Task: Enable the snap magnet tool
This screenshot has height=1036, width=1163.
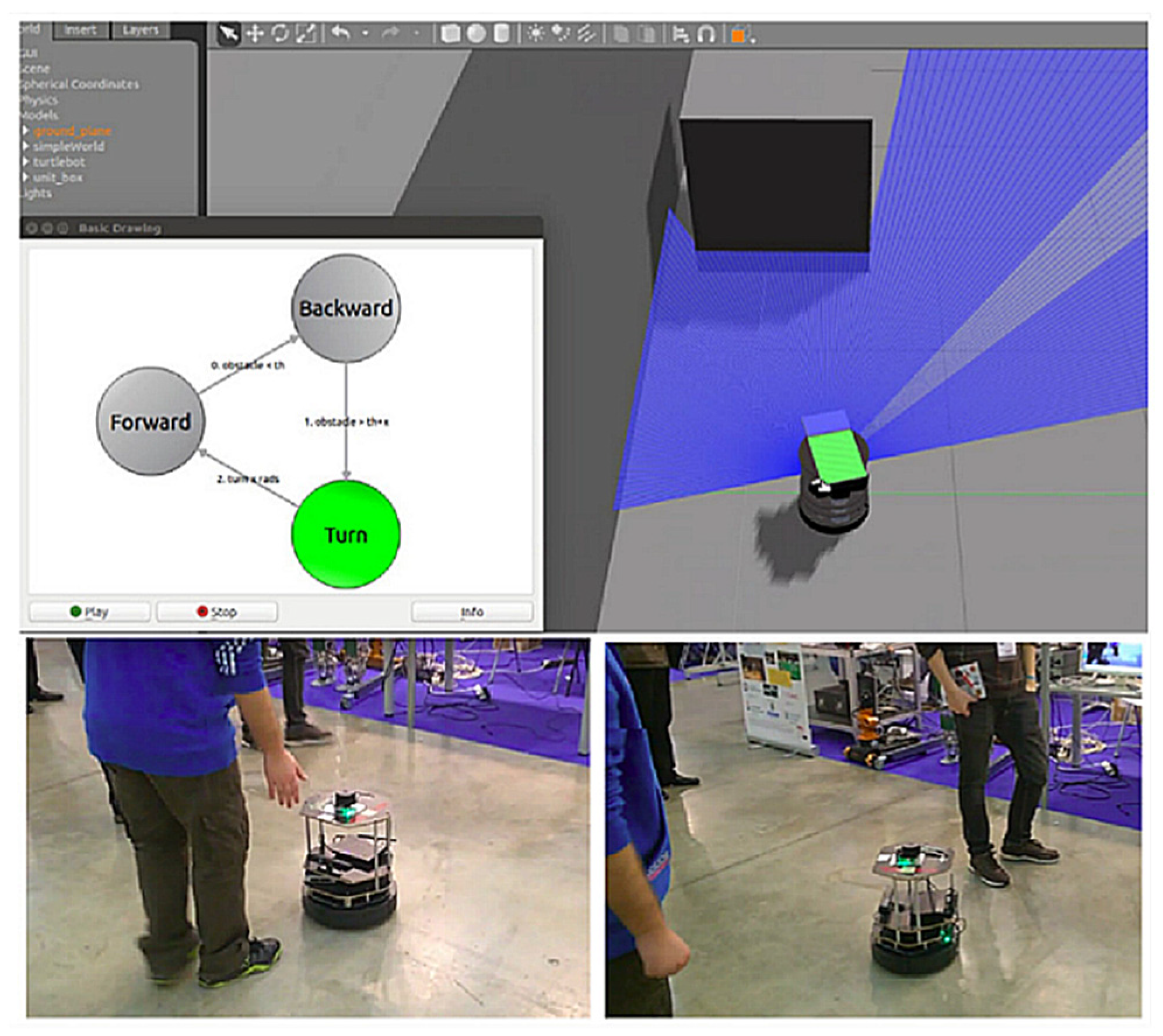Action: [x=706, y=34]
